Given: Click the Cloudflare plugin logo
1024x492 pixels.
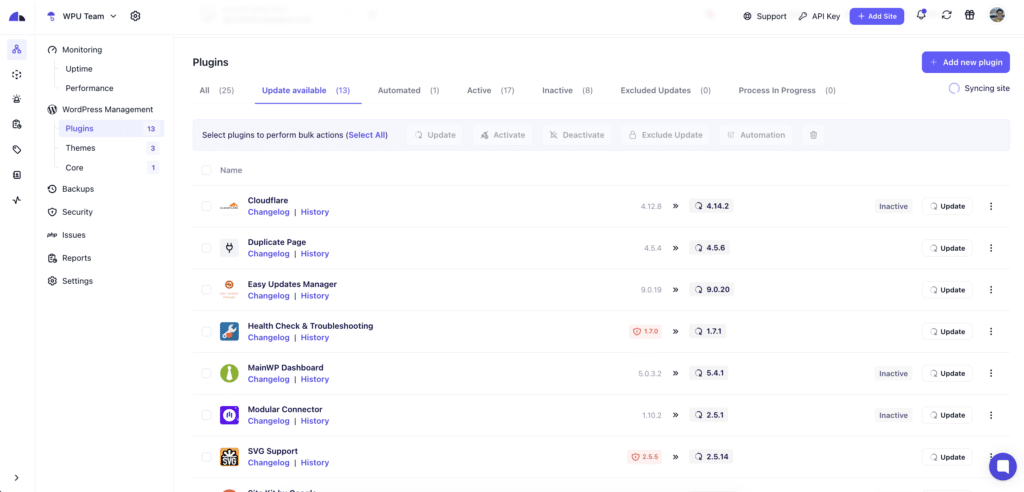Looking at the screenshot, I should click(x=229, y=206).
